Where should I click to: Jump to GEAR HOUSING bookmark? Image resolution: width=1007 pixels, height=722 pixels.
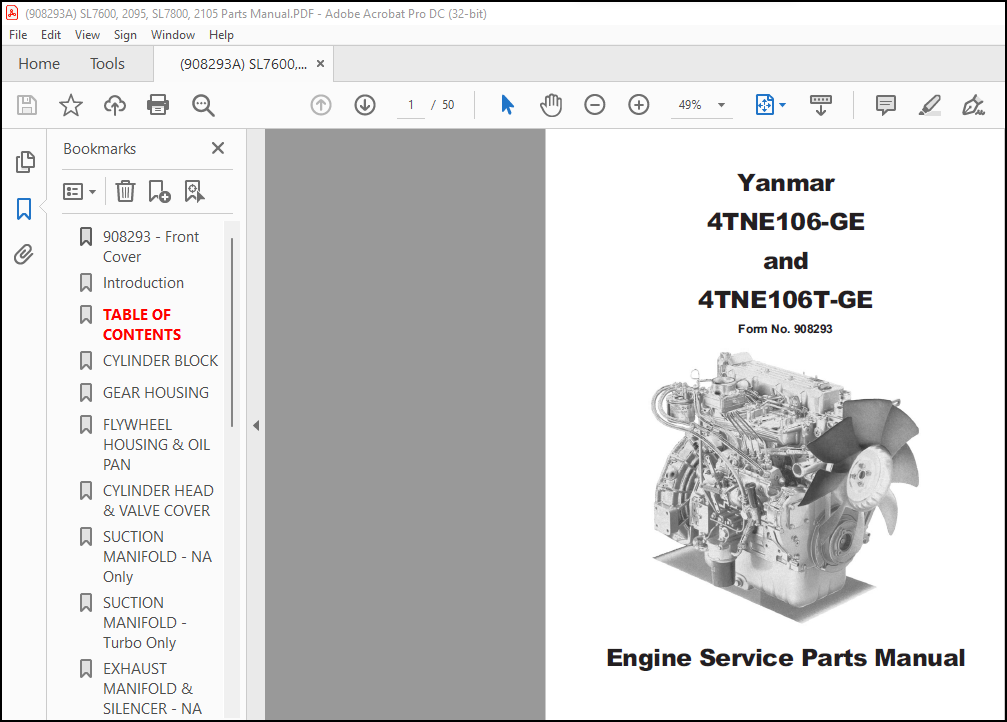(155, 392)
